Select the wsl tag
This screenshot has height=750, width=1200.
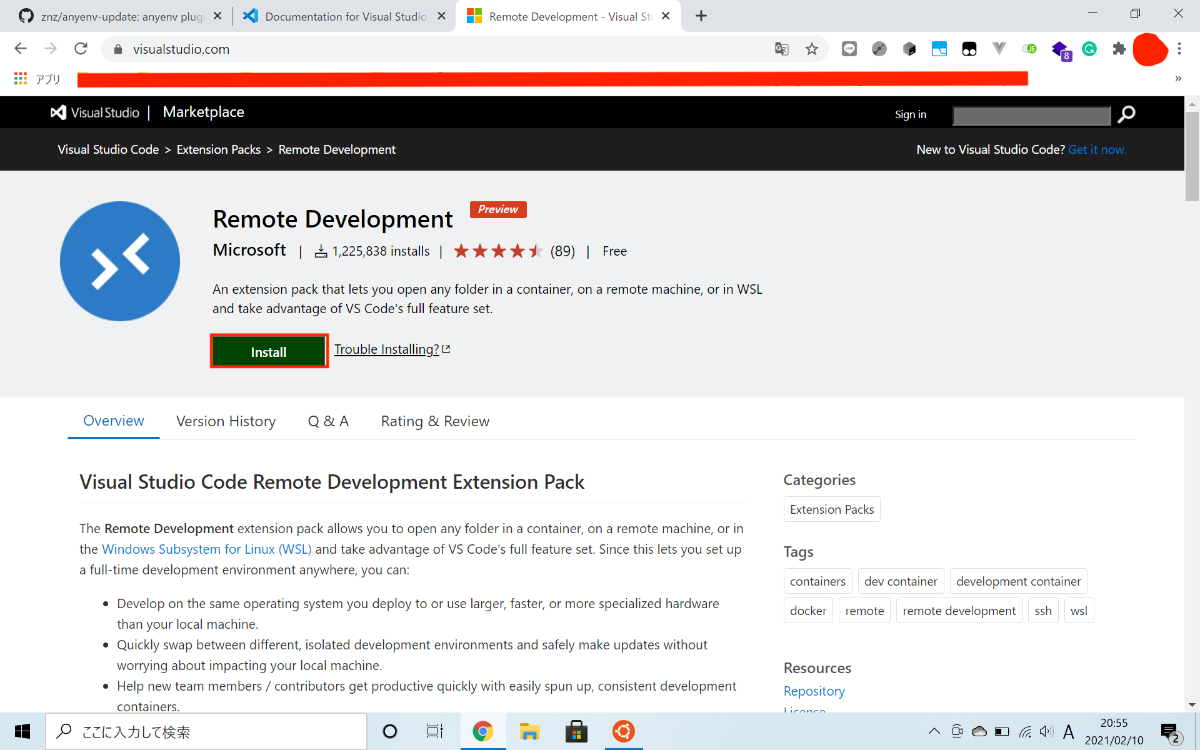coord(1079,610)
